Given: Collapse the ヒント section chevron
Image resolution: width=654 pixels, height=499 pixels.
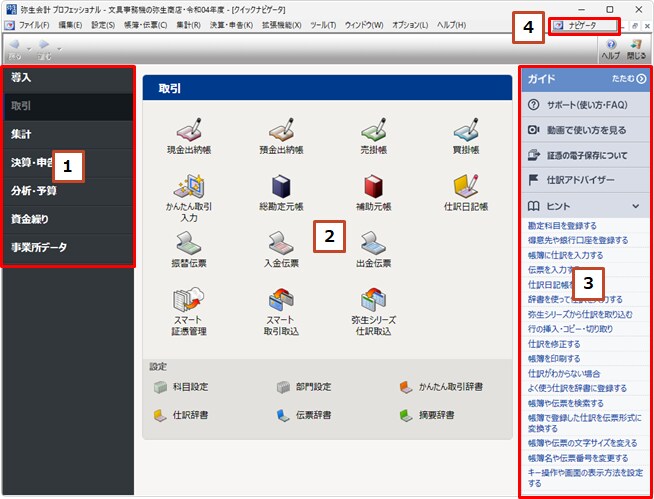Looking at the screenshot, I should (635, 206).
